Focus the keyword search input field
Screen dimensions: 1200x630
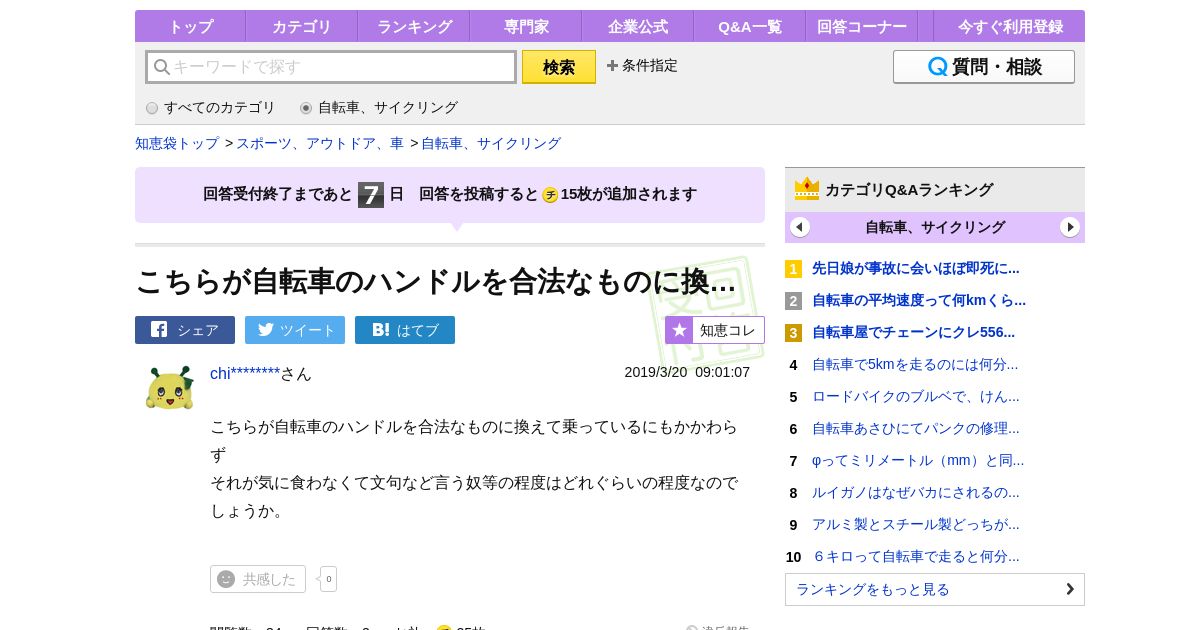[x=331, y=67]
